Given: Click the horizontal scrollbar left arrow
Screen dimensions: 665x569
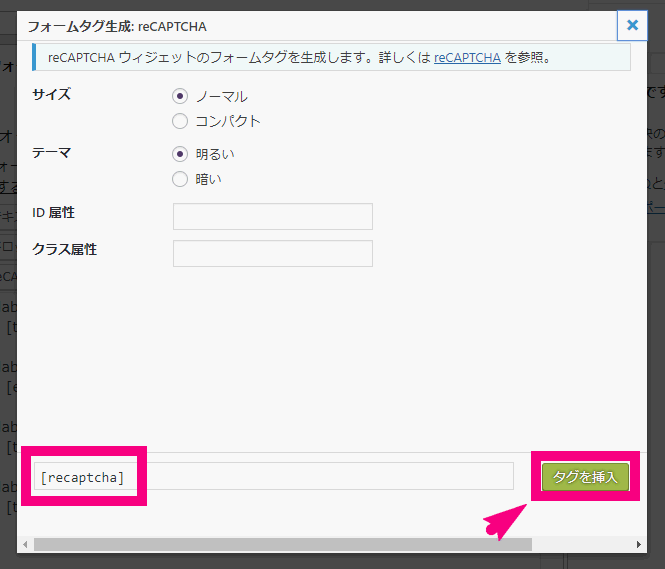Looking at the screenshot, I should click(x=25, y=544).
